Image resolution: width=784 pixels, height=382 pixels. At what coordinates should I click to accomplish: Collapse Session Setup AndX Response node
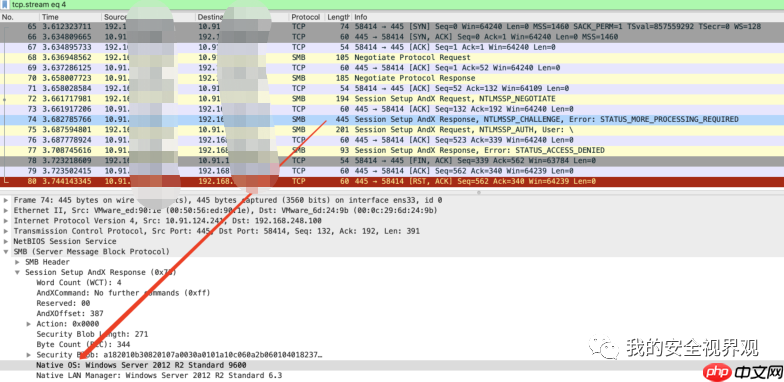18,272
